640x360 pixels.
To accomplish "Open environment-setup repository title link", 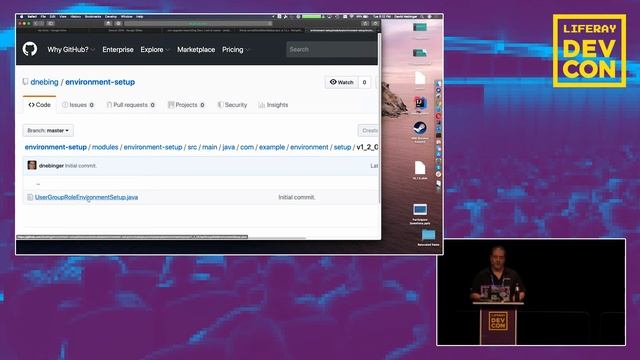I will tap(100, 82).
